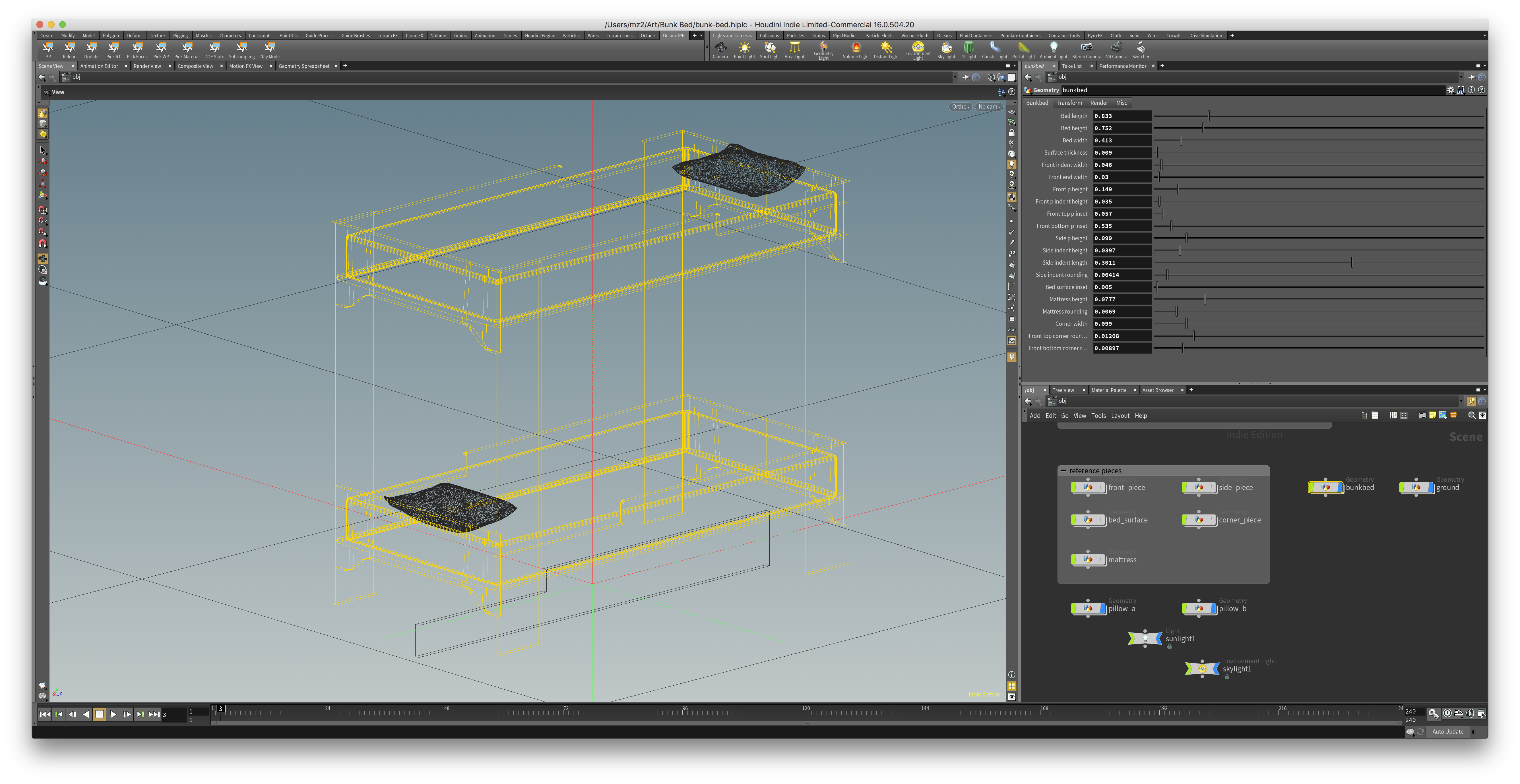Switch to the Transform parameter tab
This screenshot has height=784, width=1520.
point(1069,103)
